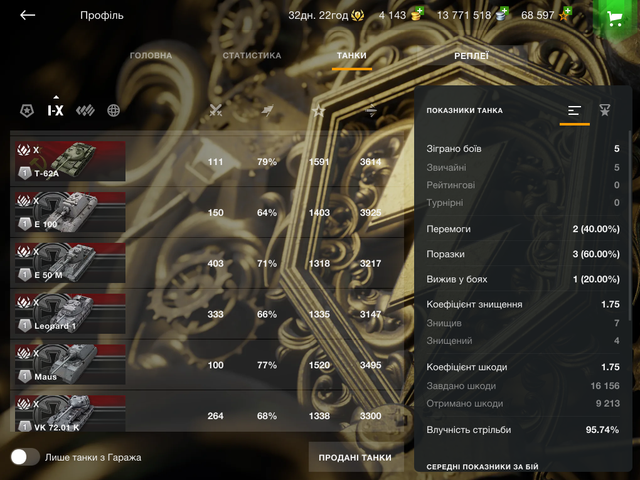Viewport: 640px width, 480px height.
Task: Select the Танки tab
Action: point(351,56)
